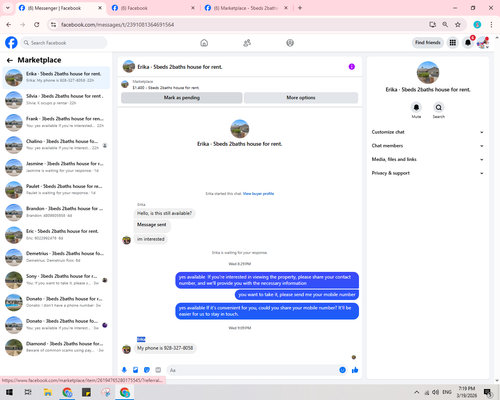Image resolution: width=500 pixels, height=400 pixels.
Task: Click More options button
Action: click(301, 98)
